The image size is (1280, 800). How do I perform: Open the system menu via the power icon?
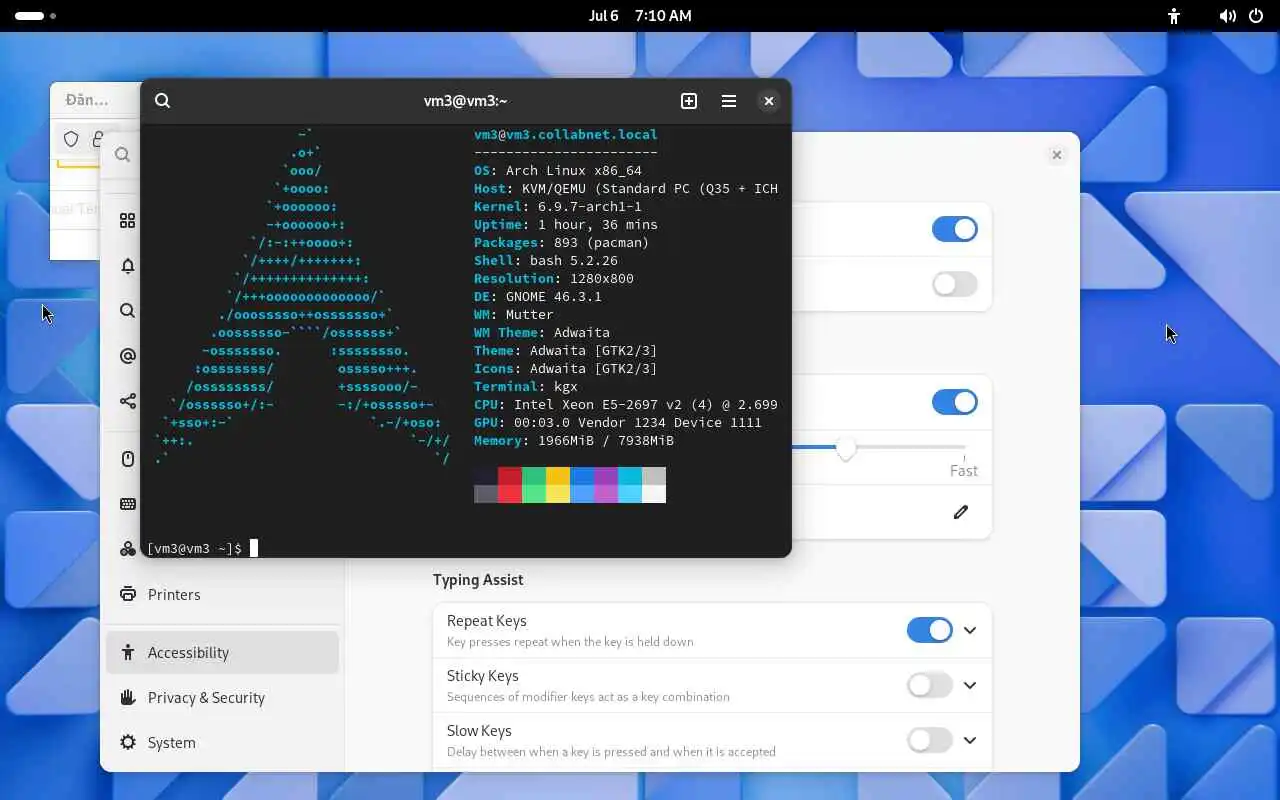[x=1256, y=16]
